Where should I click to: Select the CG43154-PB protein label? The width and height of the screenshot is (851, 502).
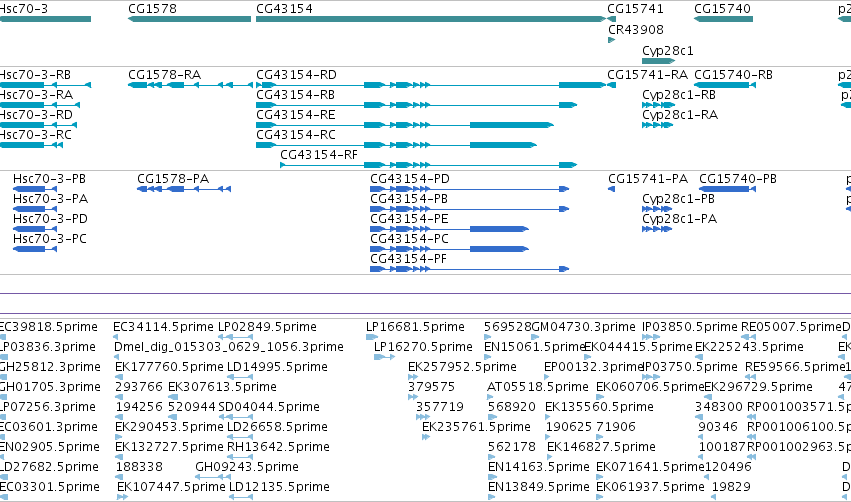409,199
